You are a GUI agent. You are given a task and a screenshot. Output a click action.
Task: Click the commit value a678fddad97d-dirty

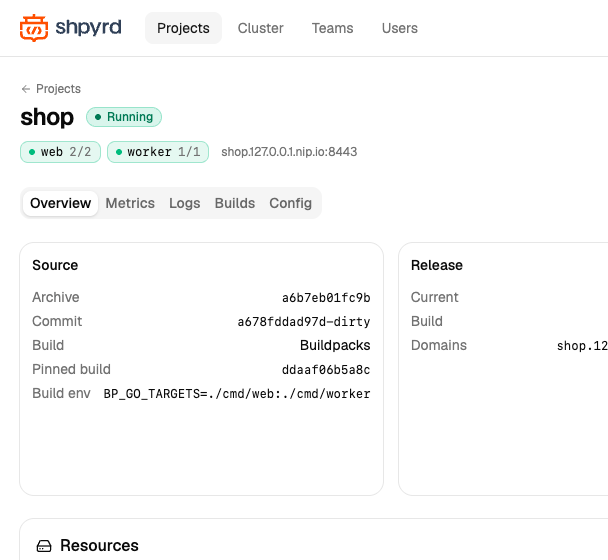point(304,321)
